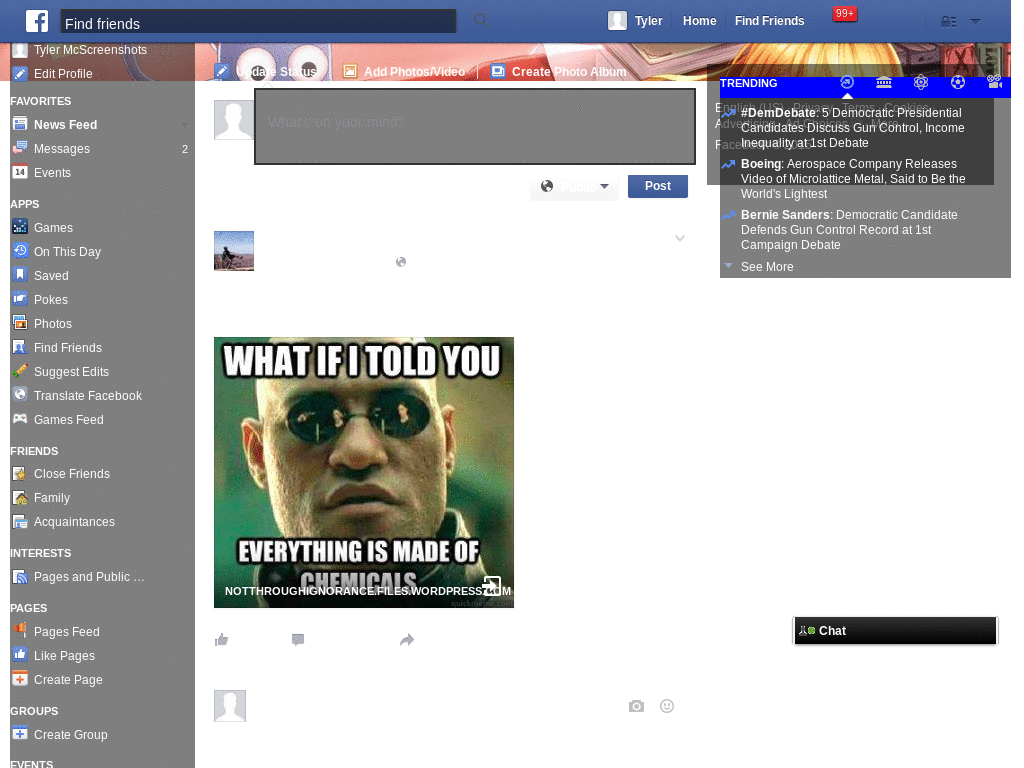Expand the News Feed options arrow

pos(184,125)
